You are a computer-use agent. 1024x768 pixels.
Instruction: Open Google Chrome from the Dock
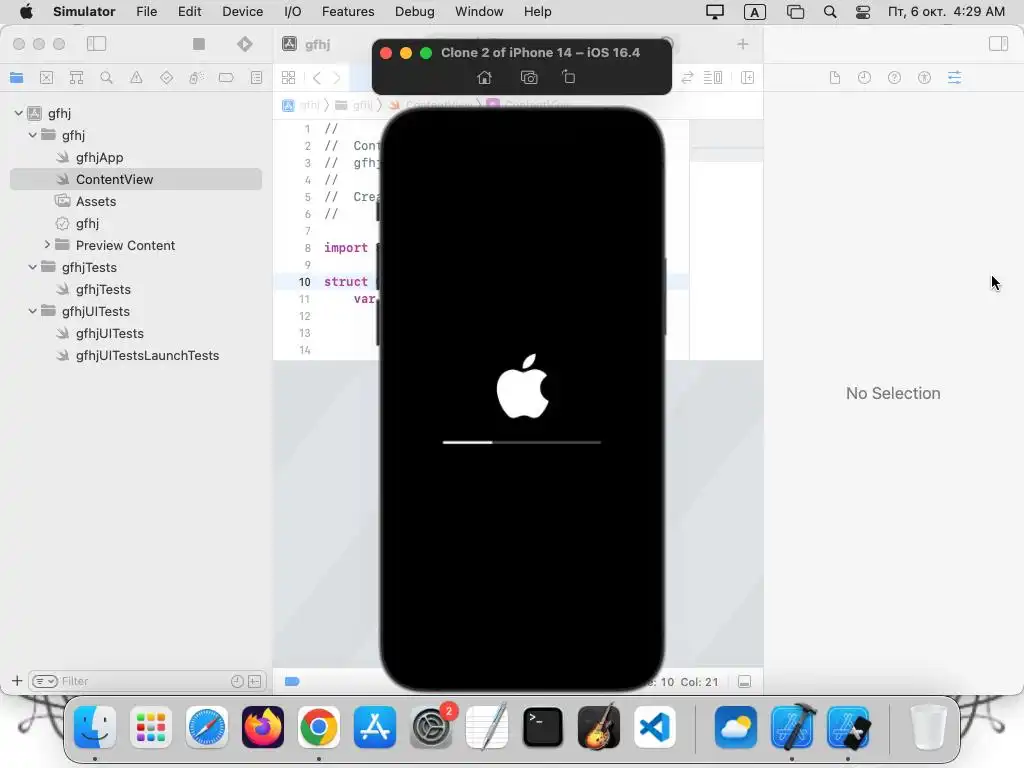pos(319,727)
